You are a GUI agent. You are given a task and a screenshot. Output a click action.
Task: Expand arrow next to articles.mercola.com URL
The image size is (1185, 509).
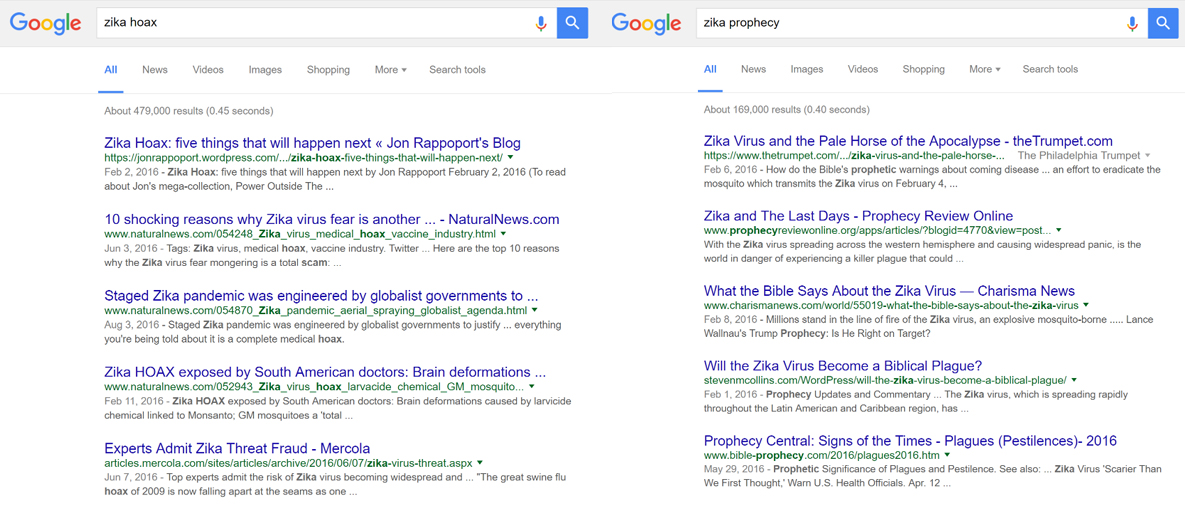pos(480,463)
